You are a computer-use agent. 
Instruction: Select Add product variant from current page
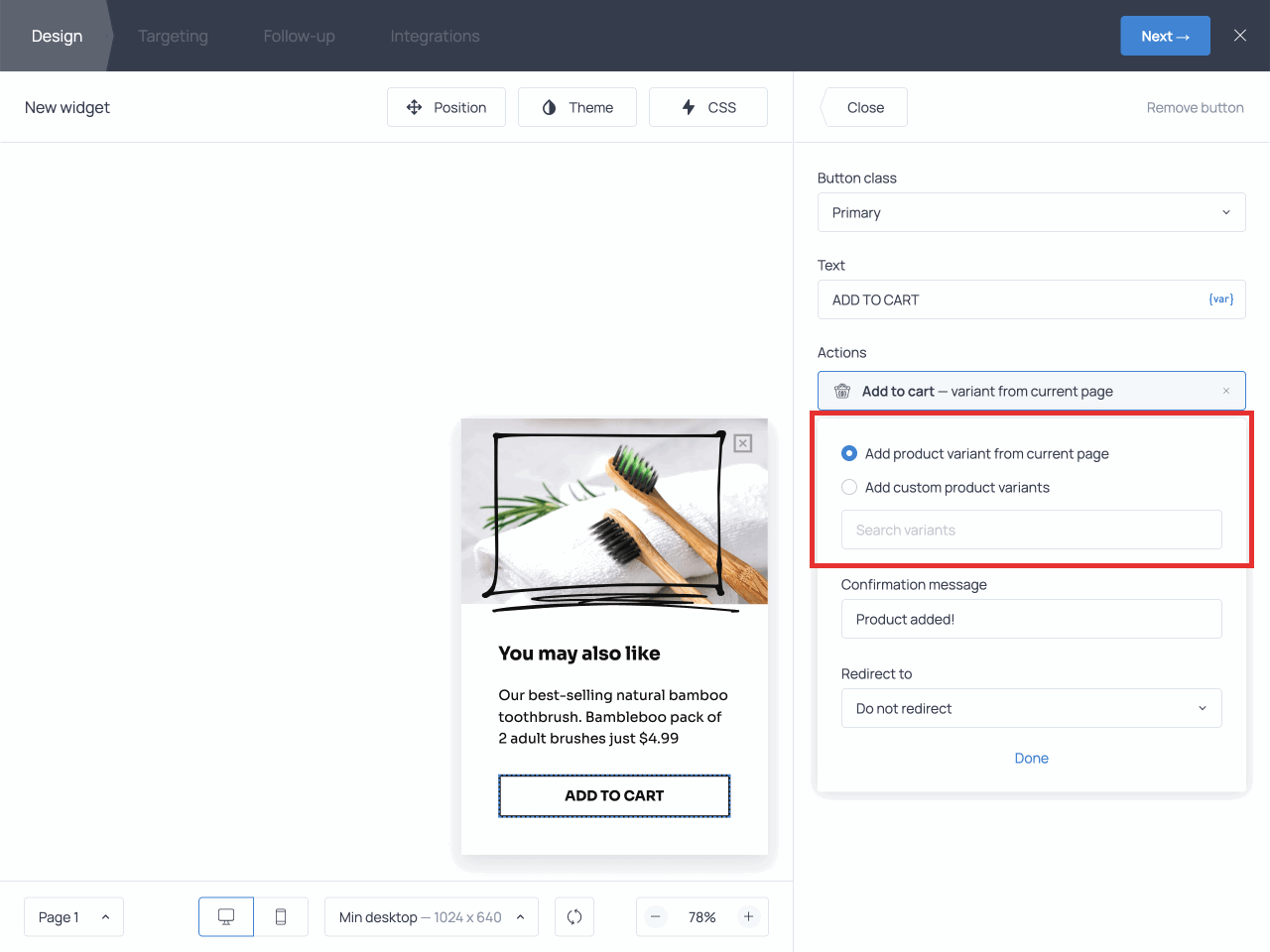click(x=849, y=453)
